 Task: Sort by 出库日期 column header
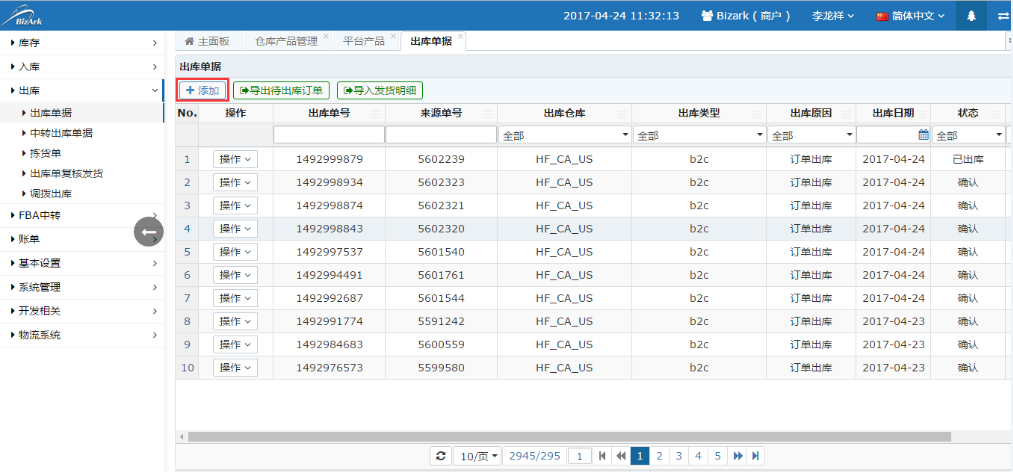pos(893,113)
